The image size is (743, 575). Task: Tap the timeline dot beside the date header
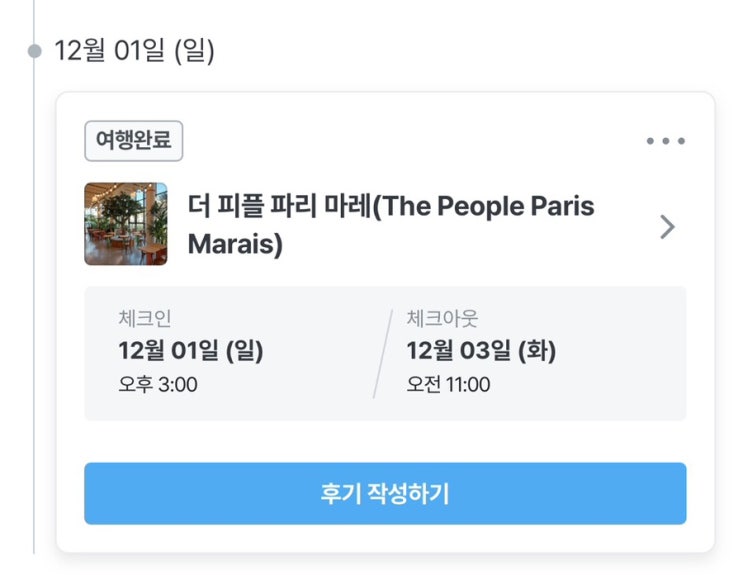click(35, 50)
